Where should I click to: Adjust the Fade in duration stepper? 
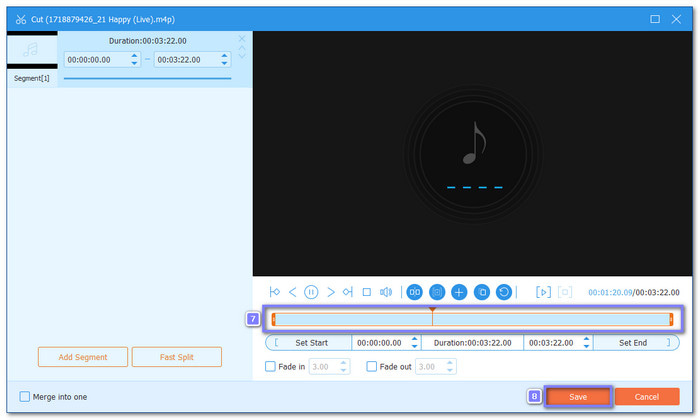[x=343, y=366]
